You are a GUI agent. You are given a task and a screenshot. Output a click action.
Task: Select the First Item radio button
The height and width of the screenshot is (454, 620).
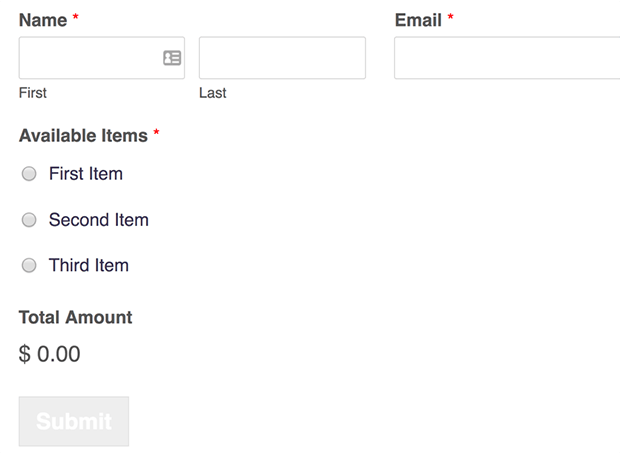pos(29,174)
